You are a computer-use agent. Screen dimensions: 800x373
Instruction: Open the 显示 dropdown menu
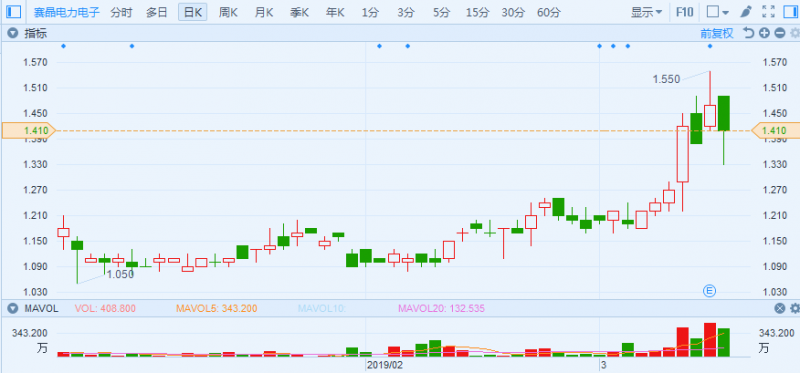pos(646,12)
